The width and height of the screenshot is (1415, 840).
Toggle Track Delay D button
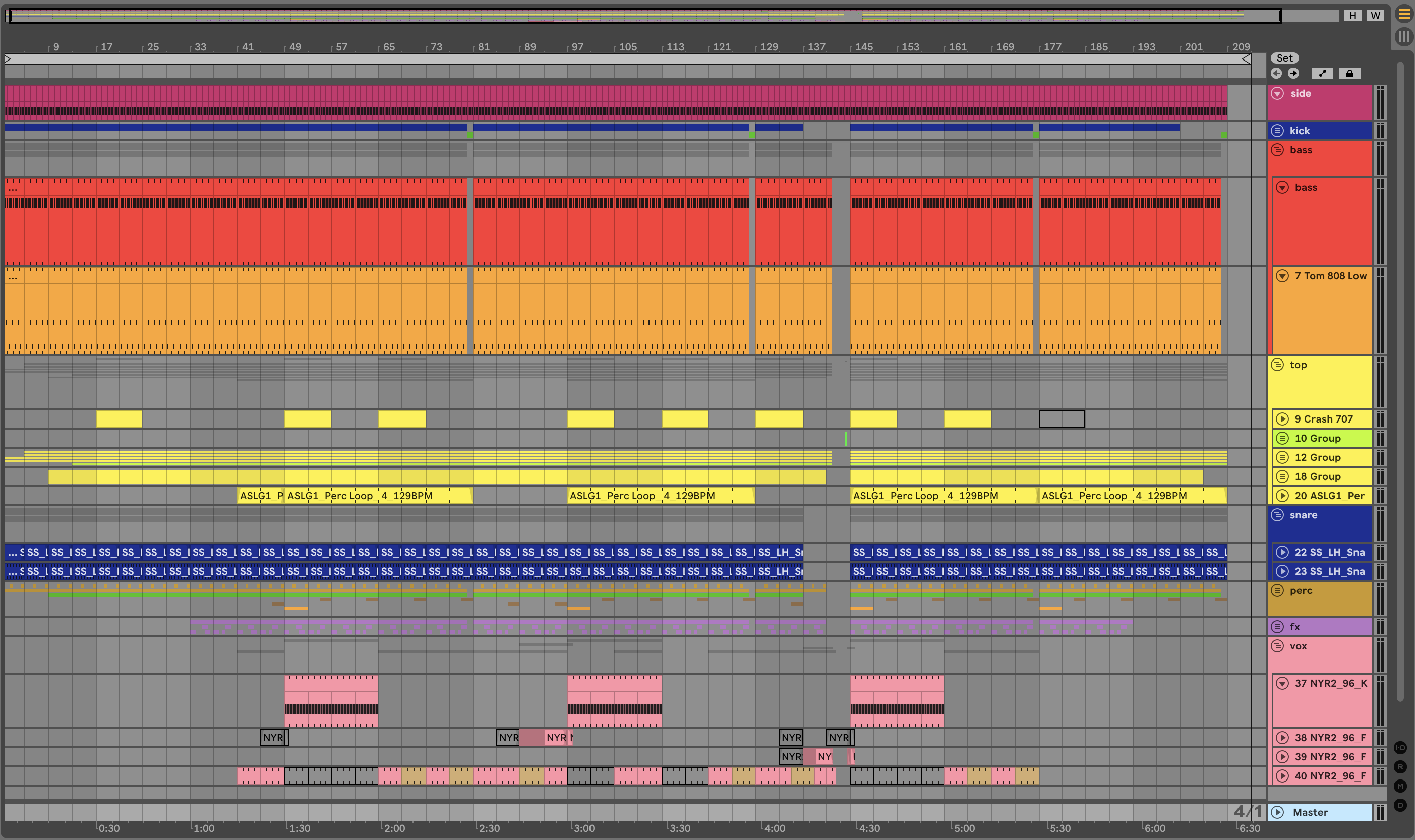pyautogui.click(x=1400, y=805)
